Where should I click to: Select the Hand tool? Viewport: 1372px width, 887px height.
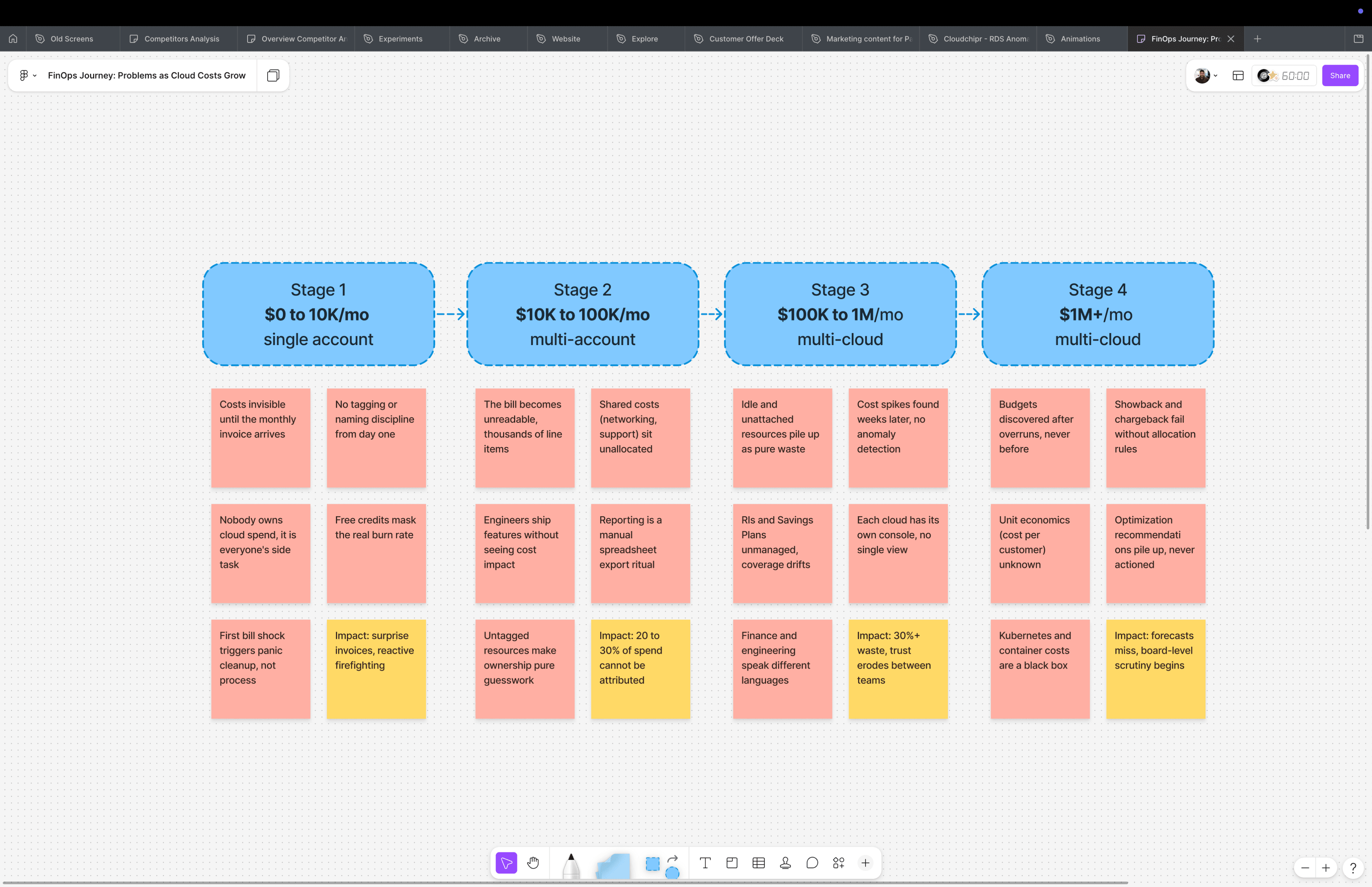(533, 863)
